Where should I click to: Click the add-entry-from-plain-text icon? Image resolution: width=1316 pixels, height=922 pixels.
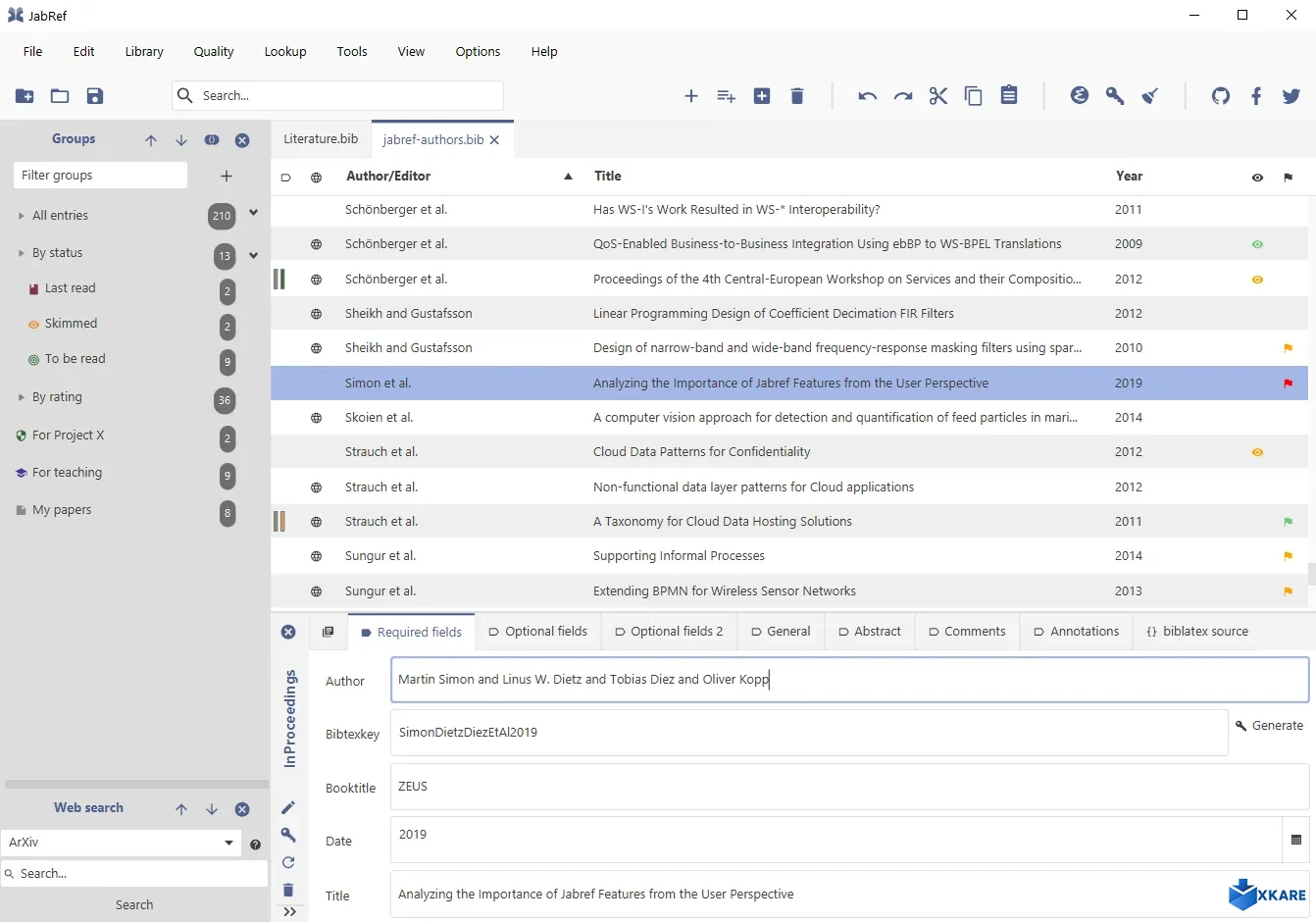coord(727,96)
